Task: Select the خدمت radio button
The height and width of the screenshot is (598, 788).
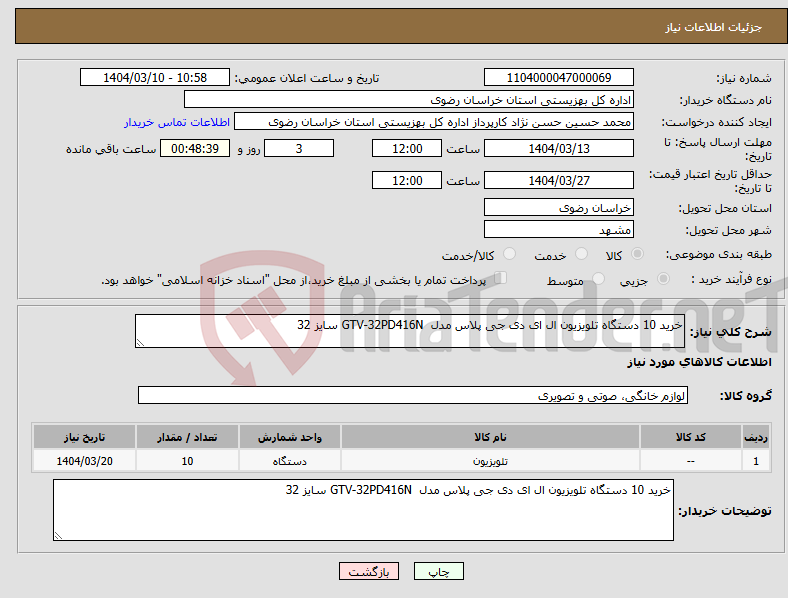Action: [x=581, y=254]
